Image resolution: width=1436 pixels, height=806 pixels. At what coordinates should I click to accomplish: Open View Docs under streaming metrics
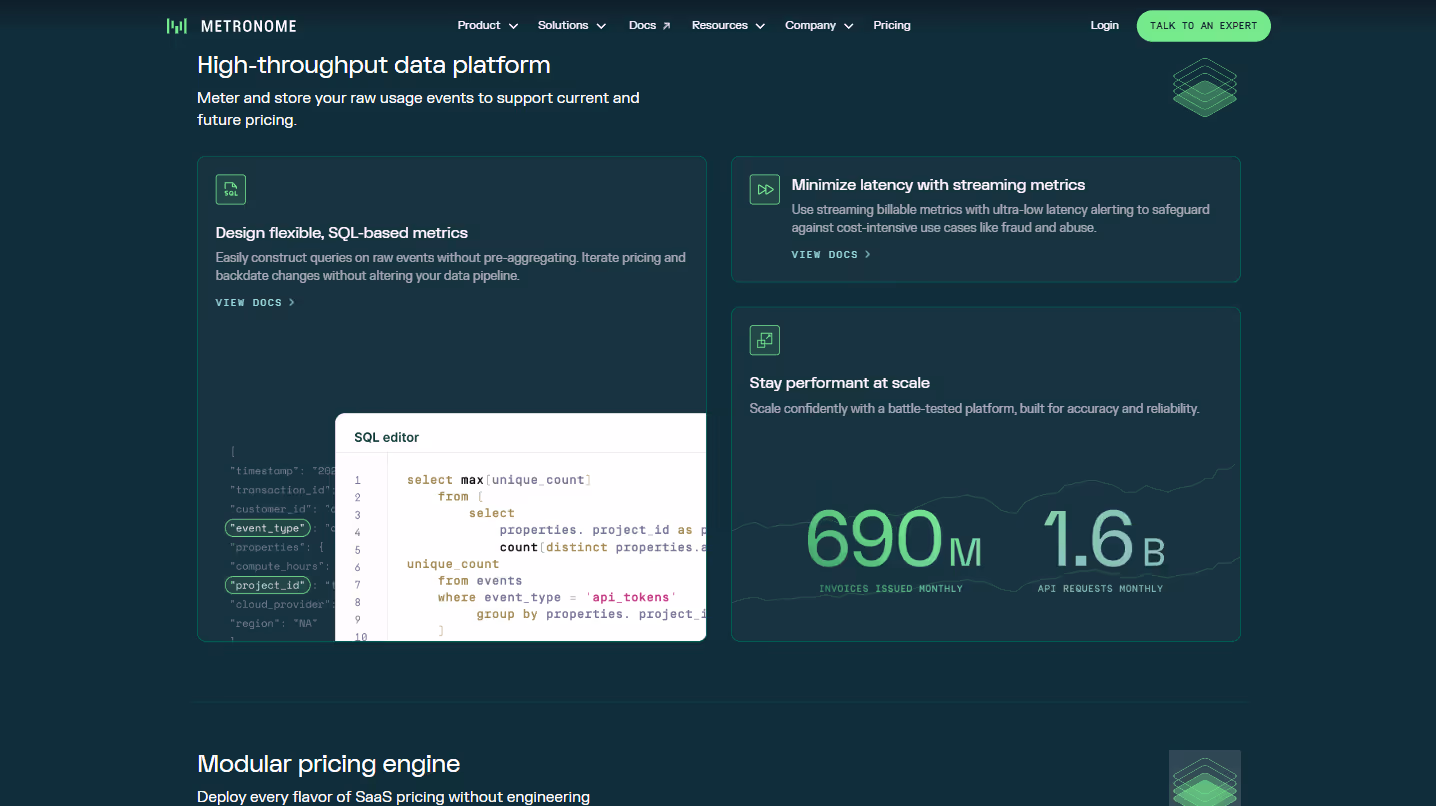click(x=831, y=255)
